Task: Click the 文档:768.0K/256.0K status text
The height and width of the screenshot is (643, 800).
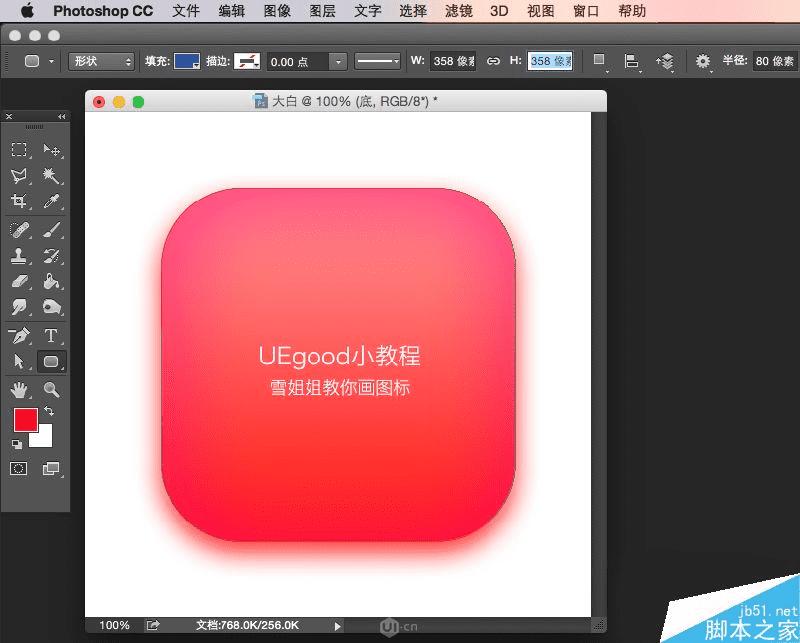Action: tap(247, 625)
